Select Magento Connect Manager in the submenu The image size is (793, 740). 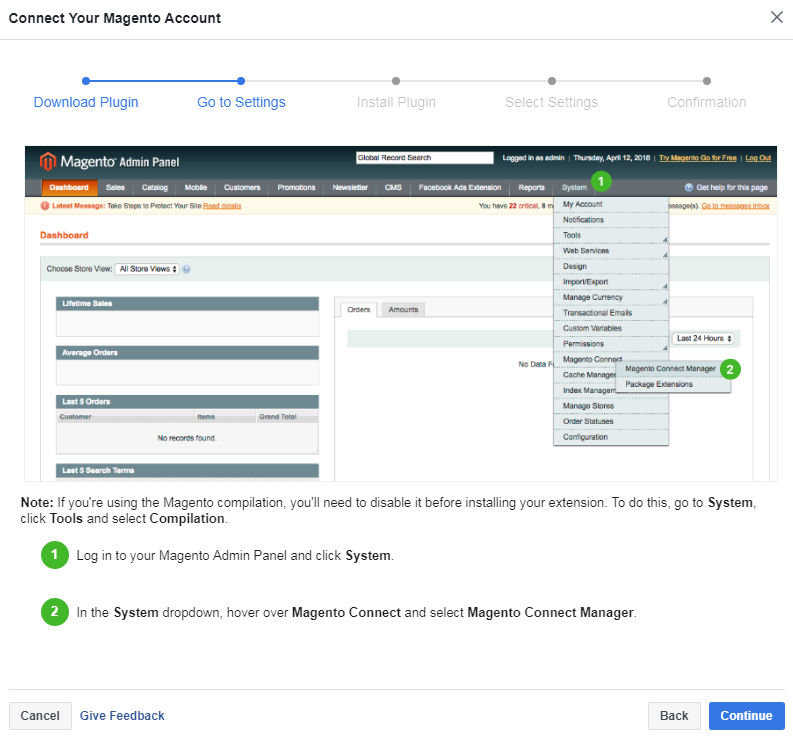[x=670, y=369]
